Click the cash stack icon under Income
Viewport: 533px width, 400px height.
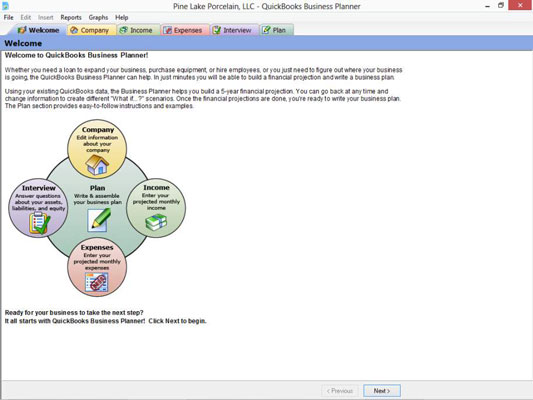click(156, 222)
